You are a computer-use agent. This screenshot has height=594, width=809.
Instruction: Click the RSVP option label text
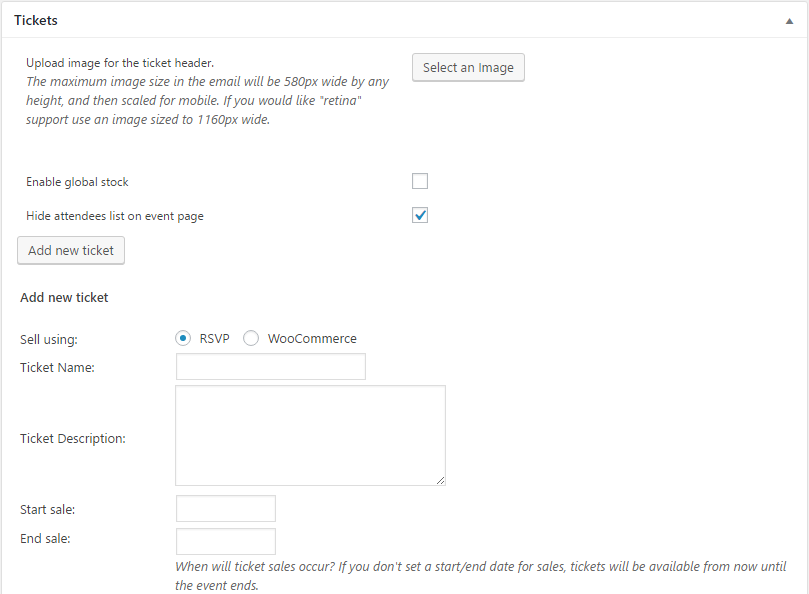[x=214, y=339]
